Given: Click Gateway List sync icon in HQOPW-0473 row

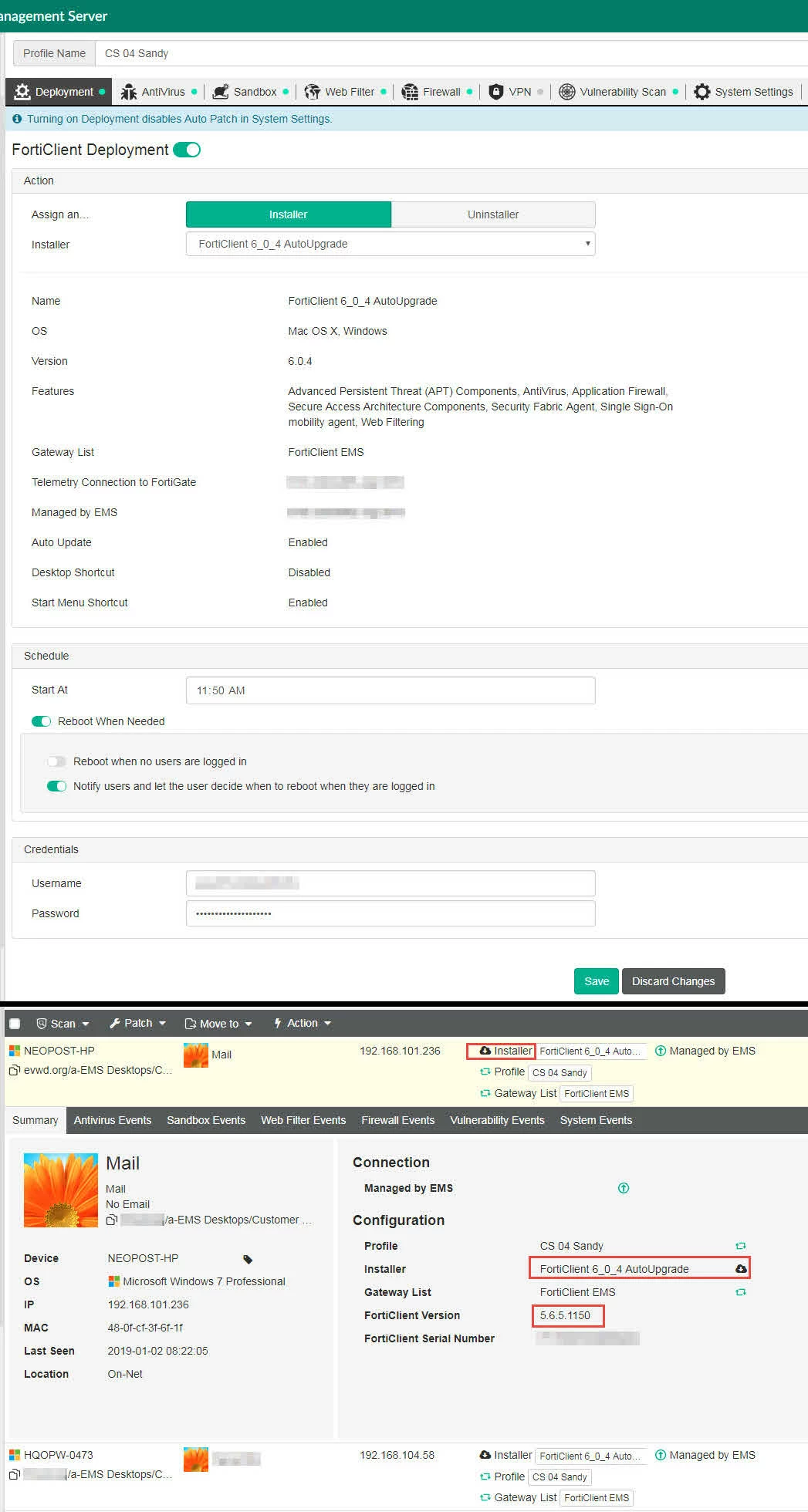Looking at the screenshot, I should pyautogui.click(x=485, y=1497).
